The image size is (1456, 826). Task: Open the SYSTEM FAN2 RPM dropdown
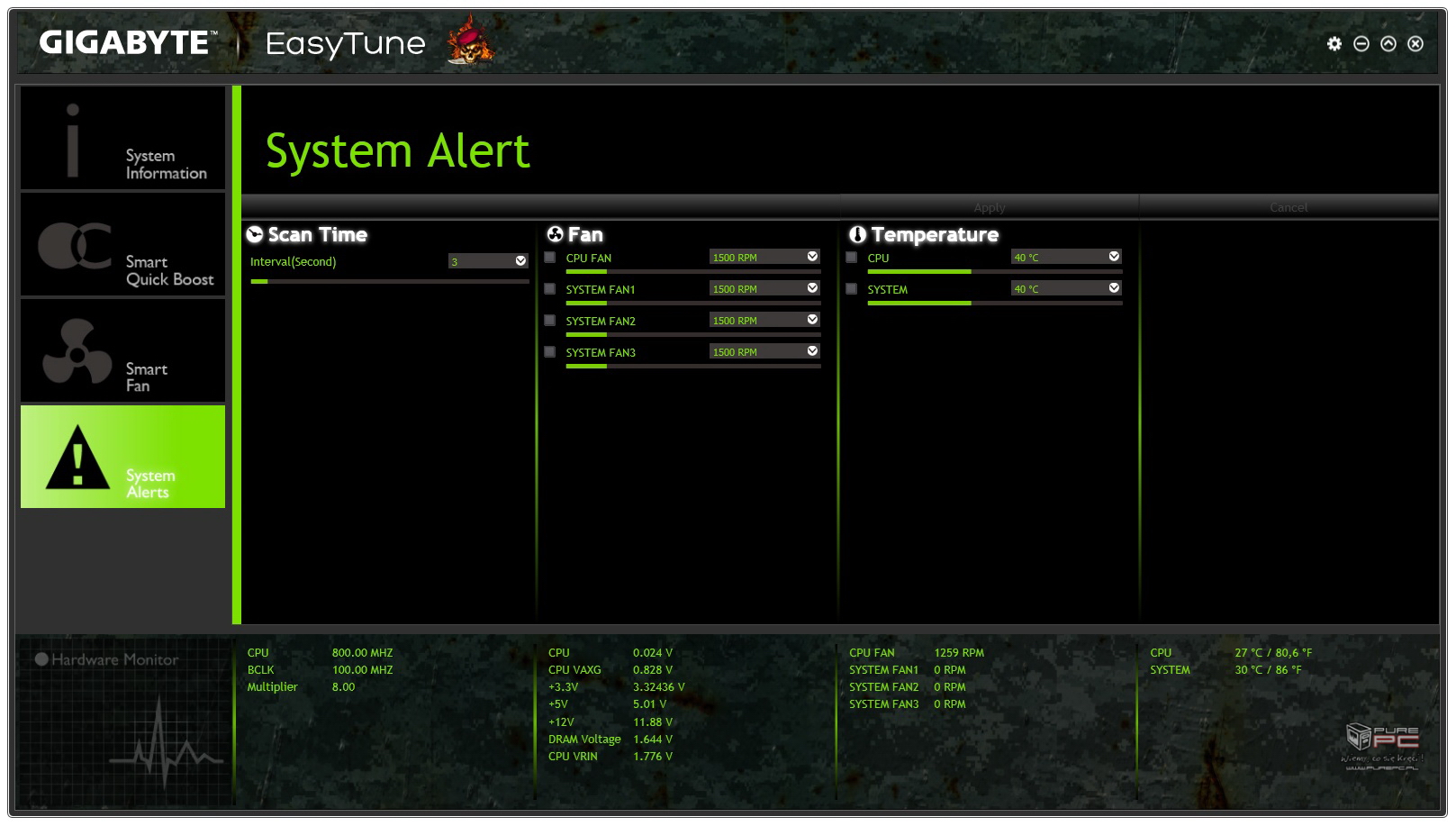(x=764, y=320)
